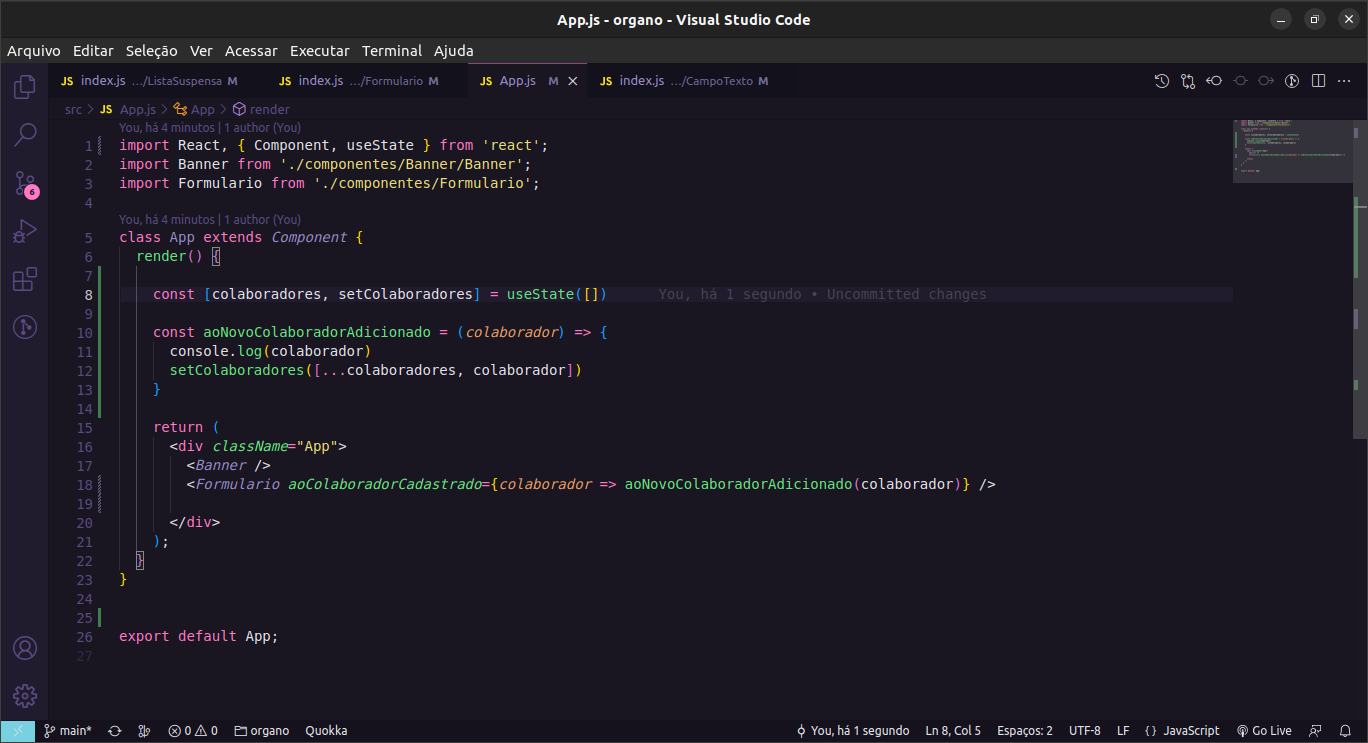Click the git graph status bar icon
The image size is (1368, 743).
[144, 731]
